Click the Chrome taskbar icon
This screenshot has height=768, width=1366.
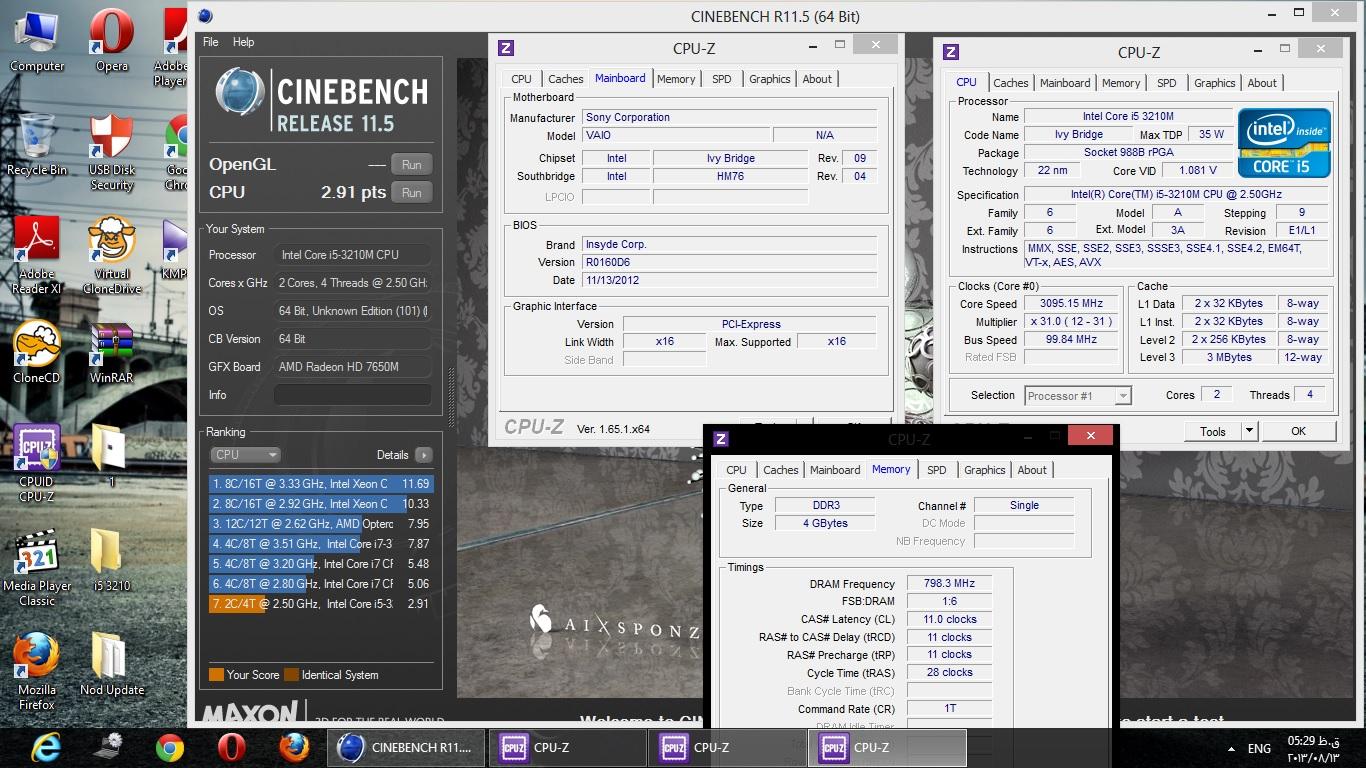[170, 747]
